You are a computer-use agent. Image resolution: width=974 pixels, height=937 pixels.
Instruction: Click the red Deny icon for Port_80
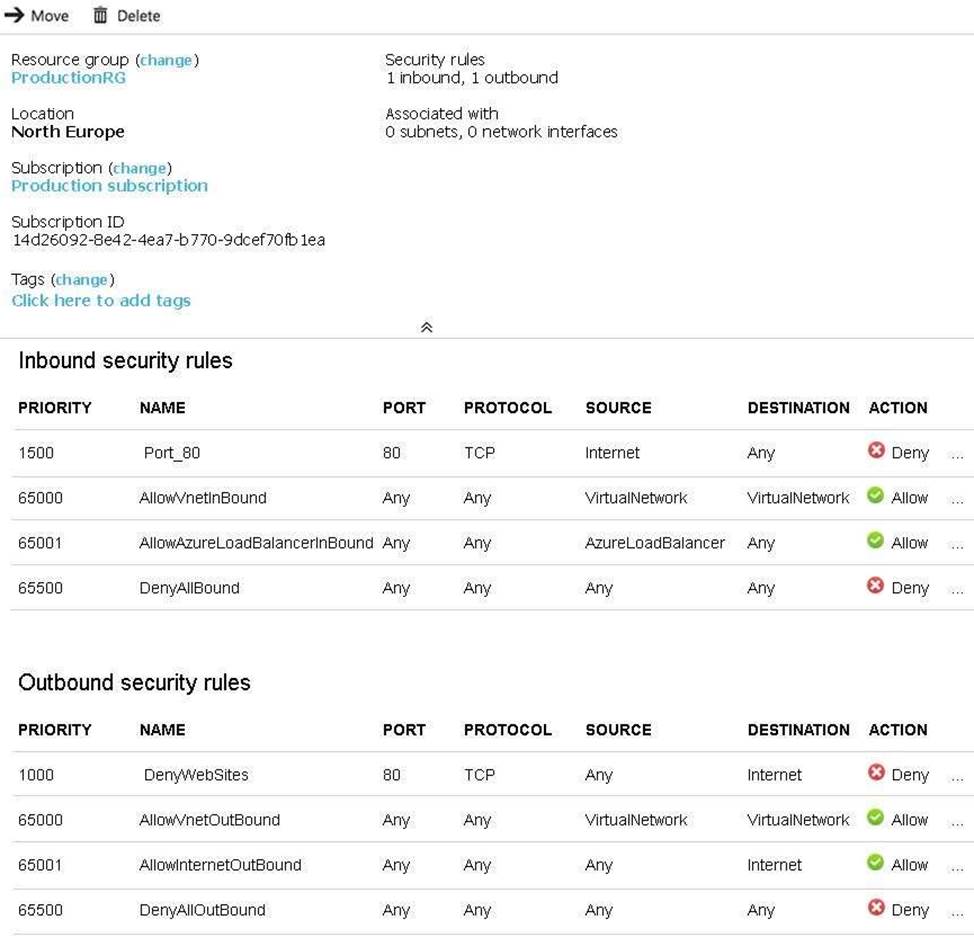pos(876,451)
